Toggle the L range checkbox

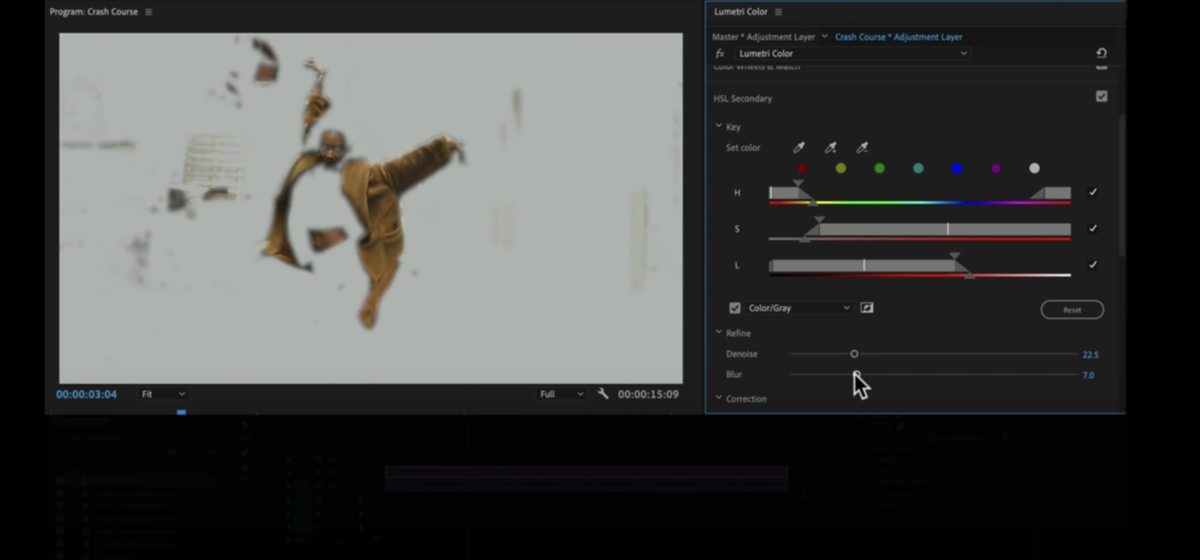point(1093,265)
